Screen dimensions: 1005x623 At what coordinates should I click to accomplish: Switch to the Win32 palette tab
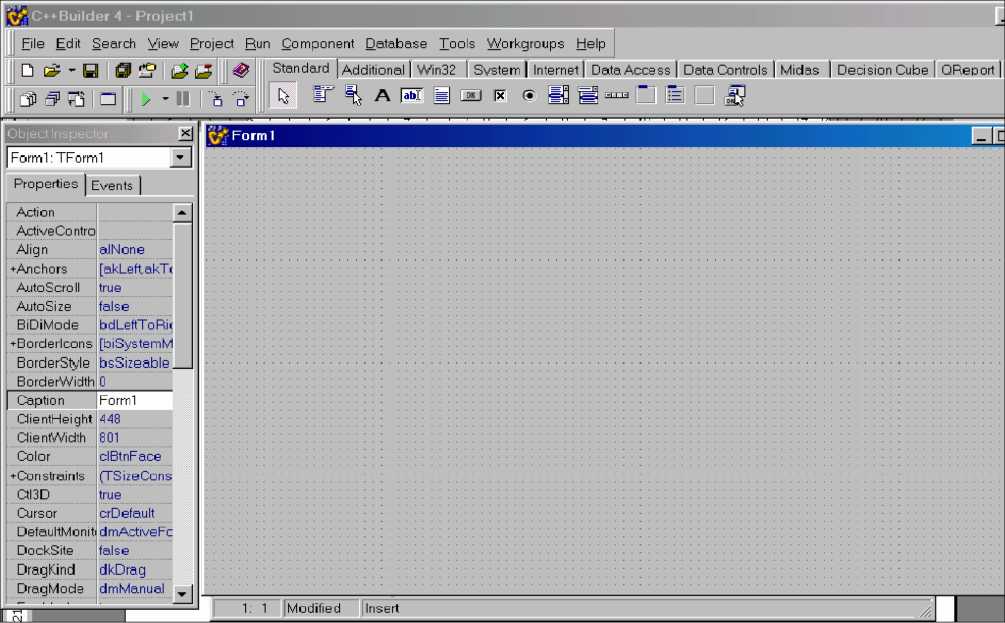pos(436,70)
